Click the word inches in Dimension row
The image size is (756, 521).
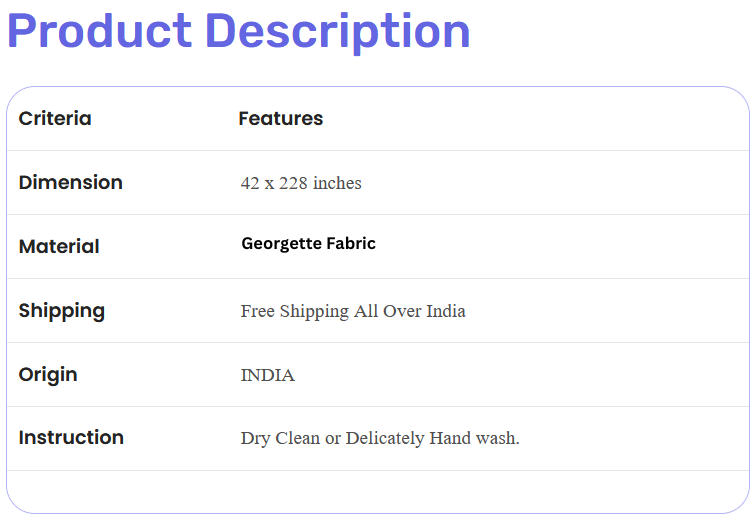(337, 183)
